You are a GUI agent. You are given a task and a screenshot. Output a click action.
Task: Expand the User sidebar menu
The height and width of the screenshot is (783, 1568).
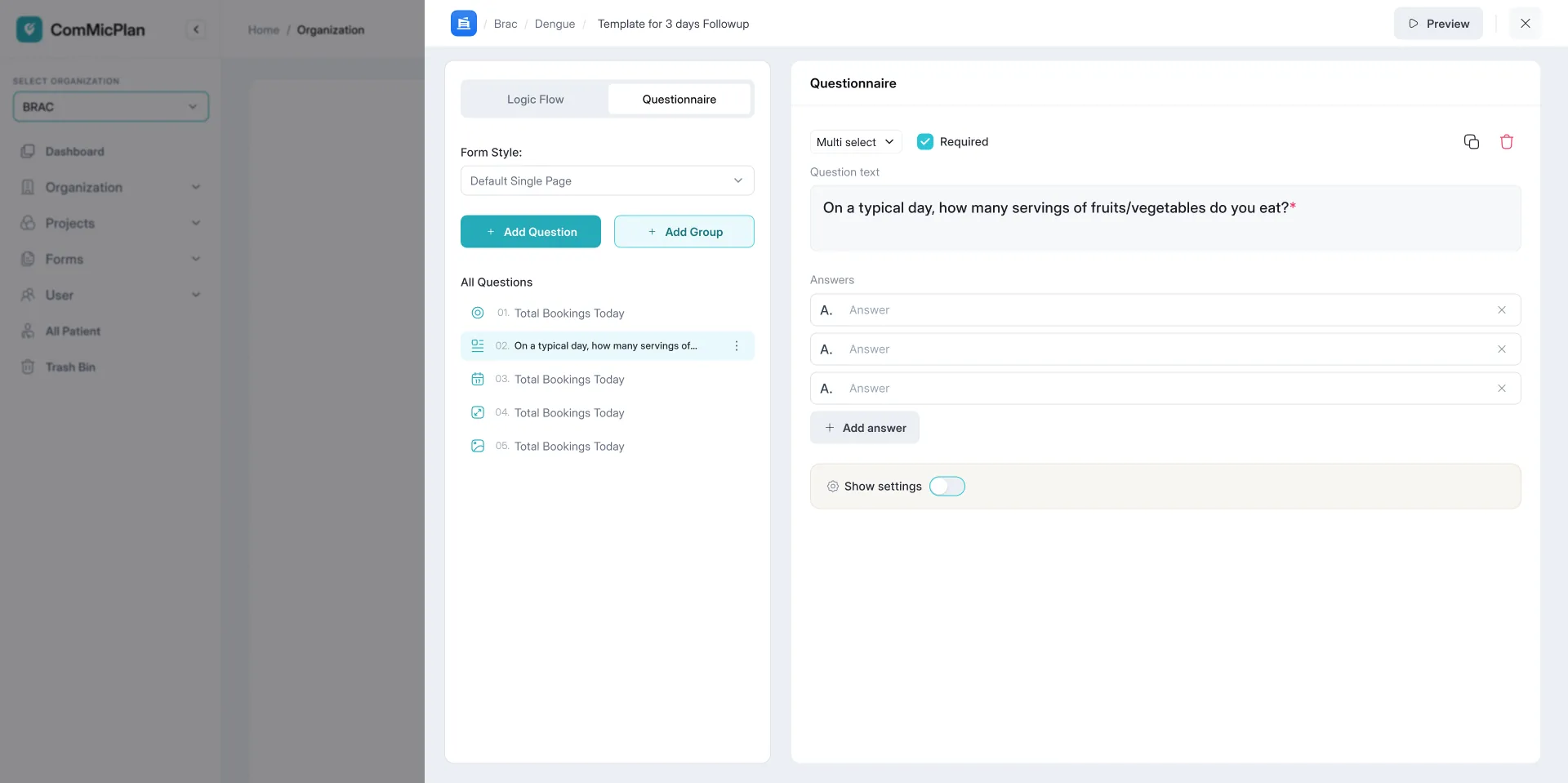[x=110, y=296]
